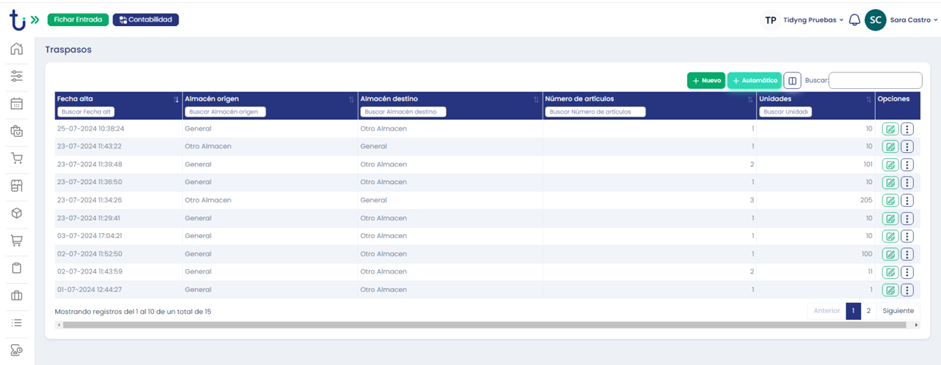Open Sara Castro user menu
This screenshot has width=941, height=365.
901,20
